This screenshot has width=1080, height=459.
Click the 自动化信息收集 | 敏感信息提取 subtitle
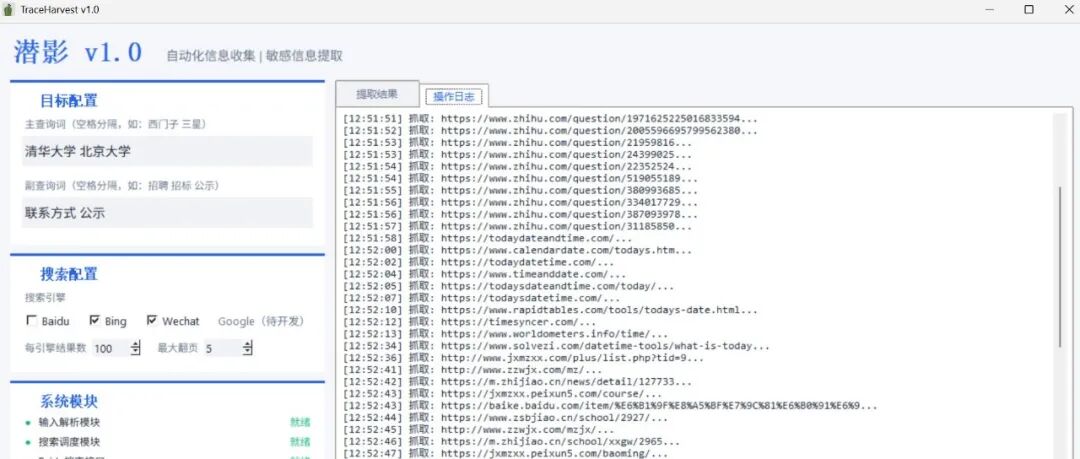[254, 56]
